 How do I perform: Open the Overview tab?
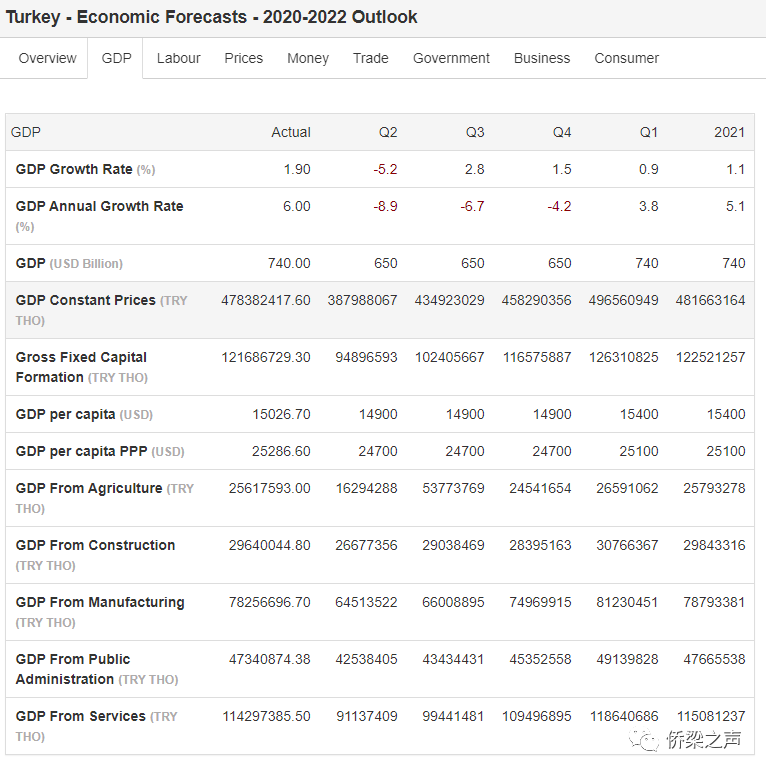coord(47,58)
